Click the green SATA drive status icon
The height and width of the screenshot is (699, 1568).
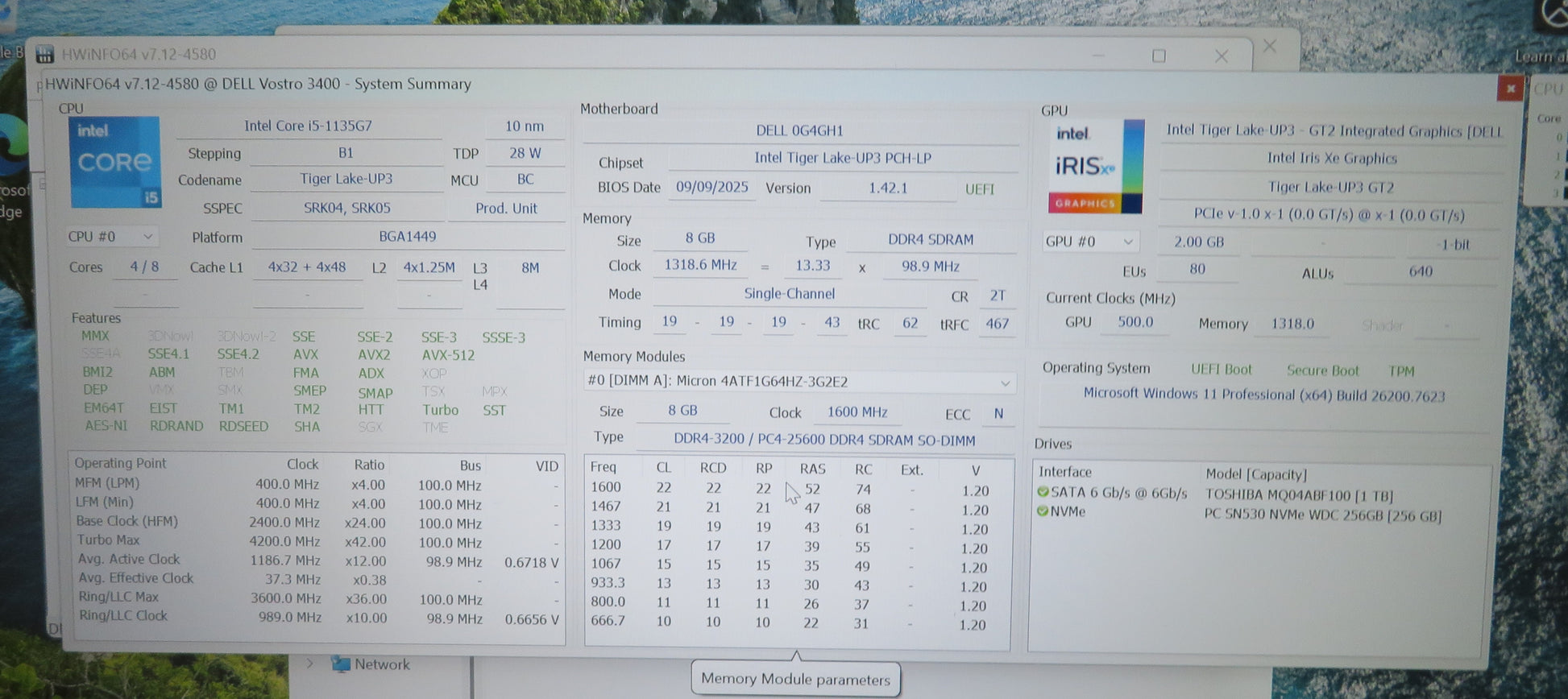pyautogui.click(x=1043, y=492)
